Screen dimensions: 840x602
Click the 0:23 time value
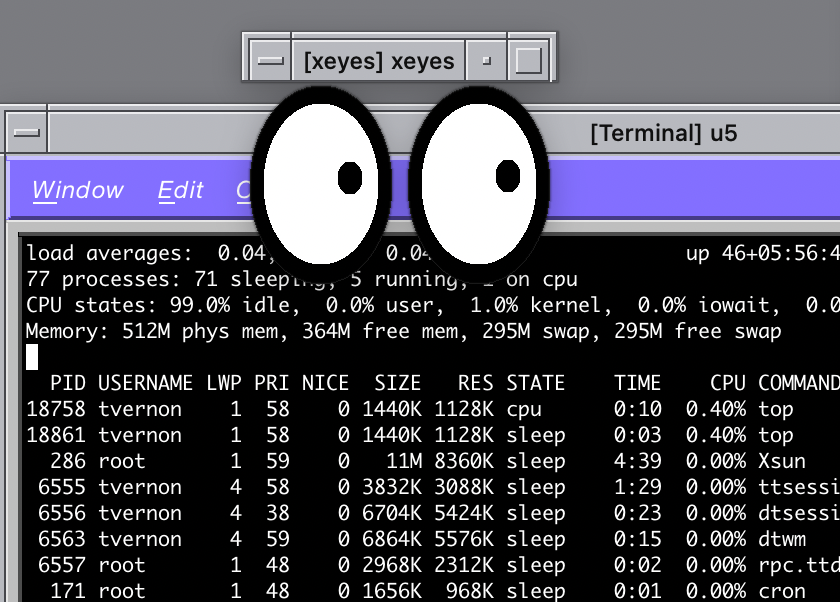coord(638,513)
